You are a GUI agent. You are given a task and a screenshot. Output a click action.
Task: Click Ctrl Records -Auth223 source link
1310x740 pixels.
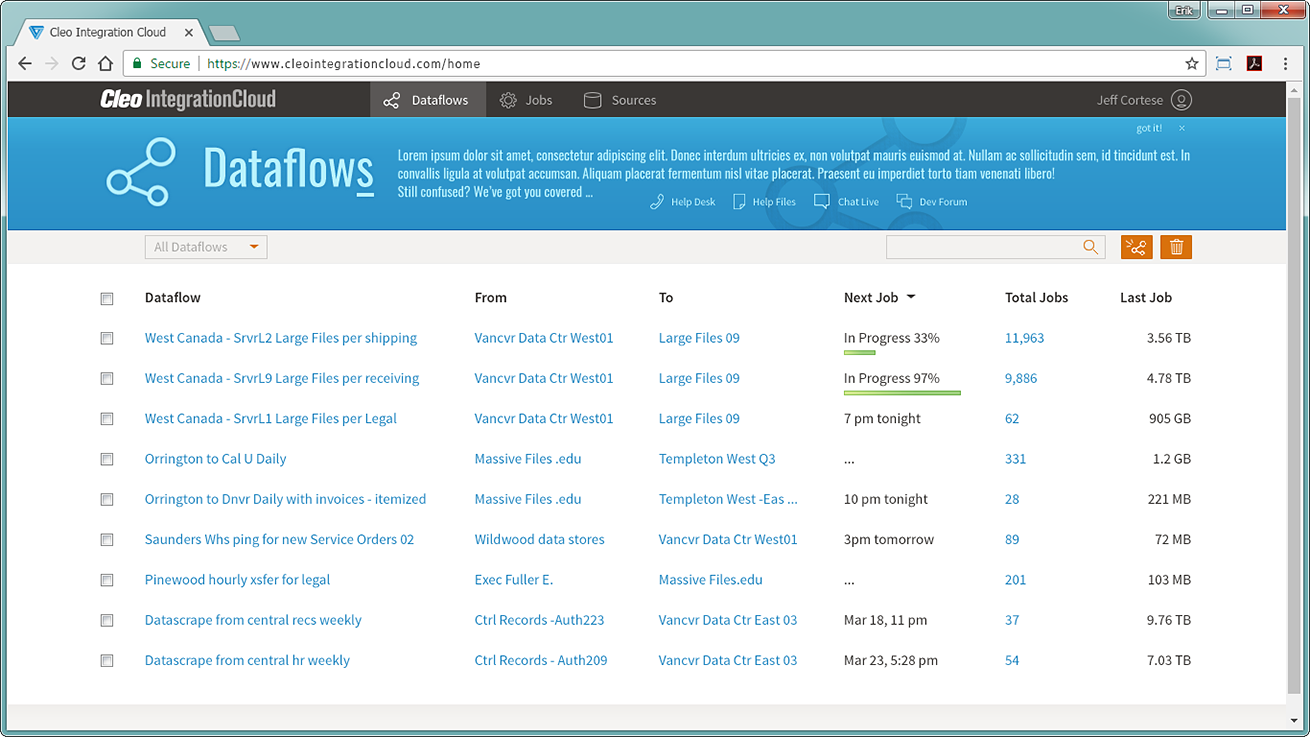pyautogui.click(x=539, y=620)
